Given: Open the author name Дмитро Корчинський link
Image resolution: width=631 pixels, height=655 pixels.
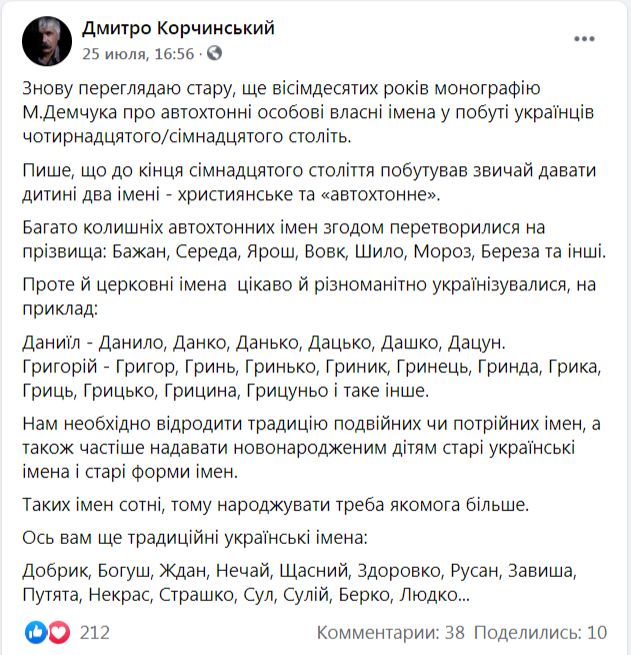Looking at the screenshot, I should pos(178,29).
